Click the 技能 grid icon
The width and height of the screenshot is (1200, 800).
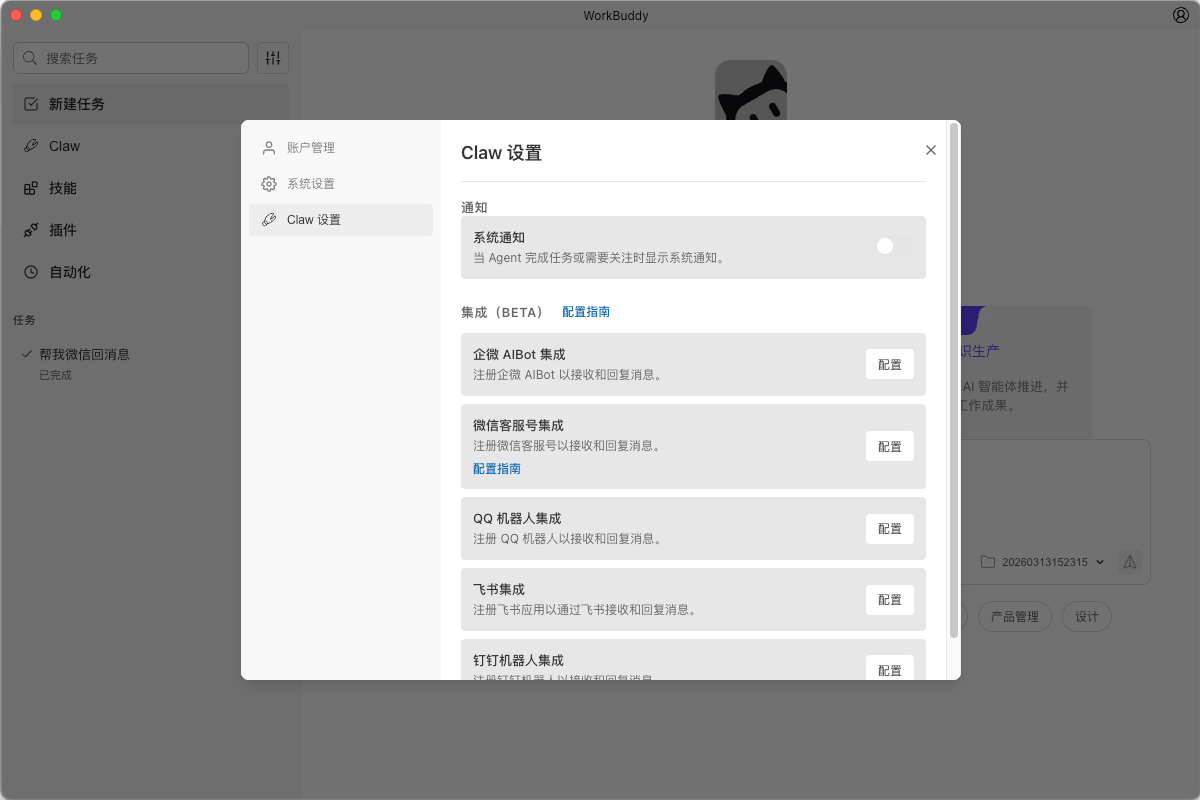pos(31,188)
